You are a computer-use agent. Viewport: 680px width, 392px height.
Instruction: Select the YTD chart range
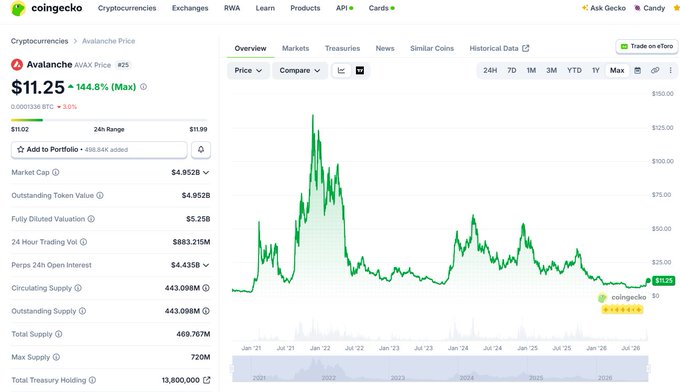[x=574, y=70]
